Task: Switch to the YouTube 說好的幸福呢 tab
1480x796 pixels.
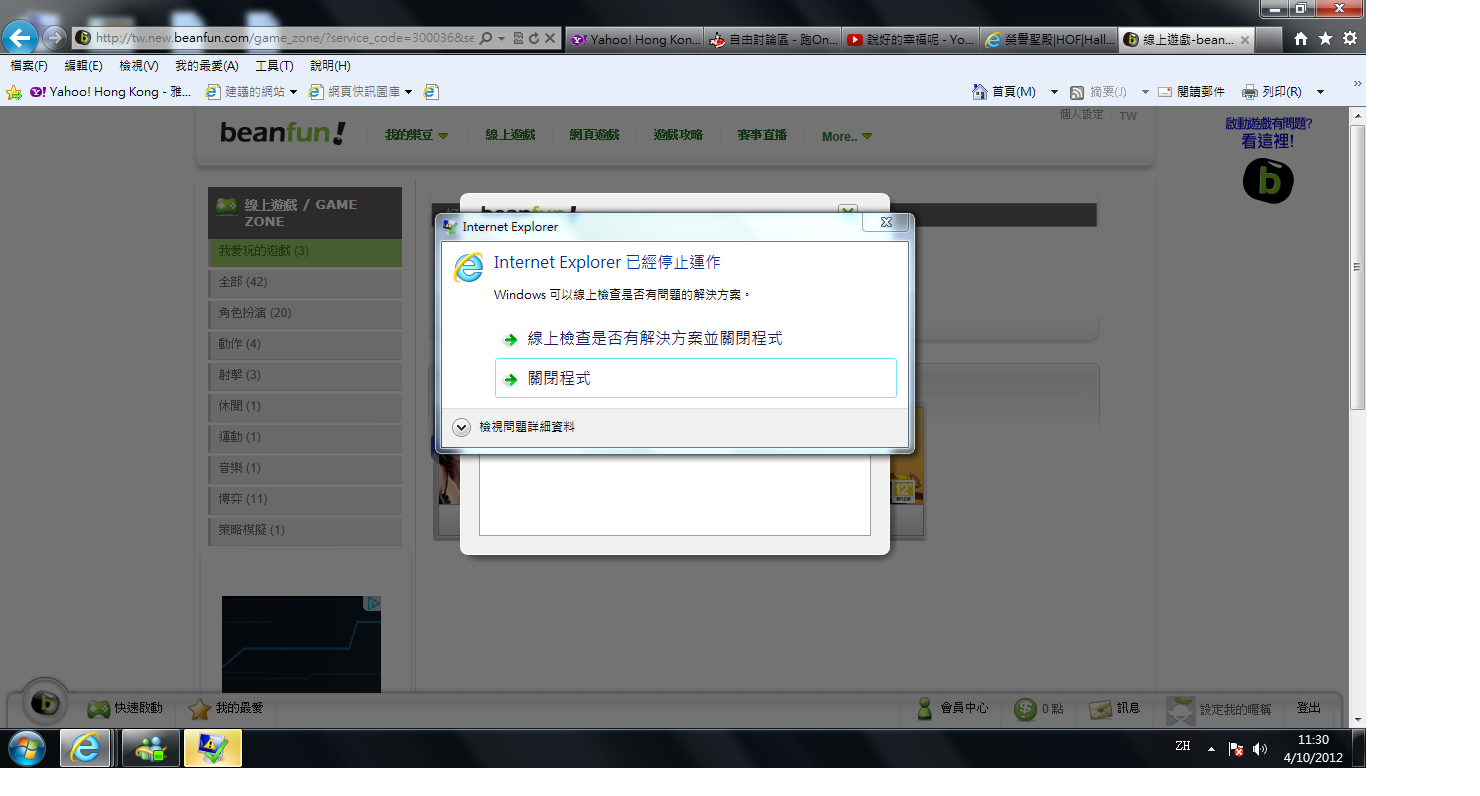Action: pos(911,40)
